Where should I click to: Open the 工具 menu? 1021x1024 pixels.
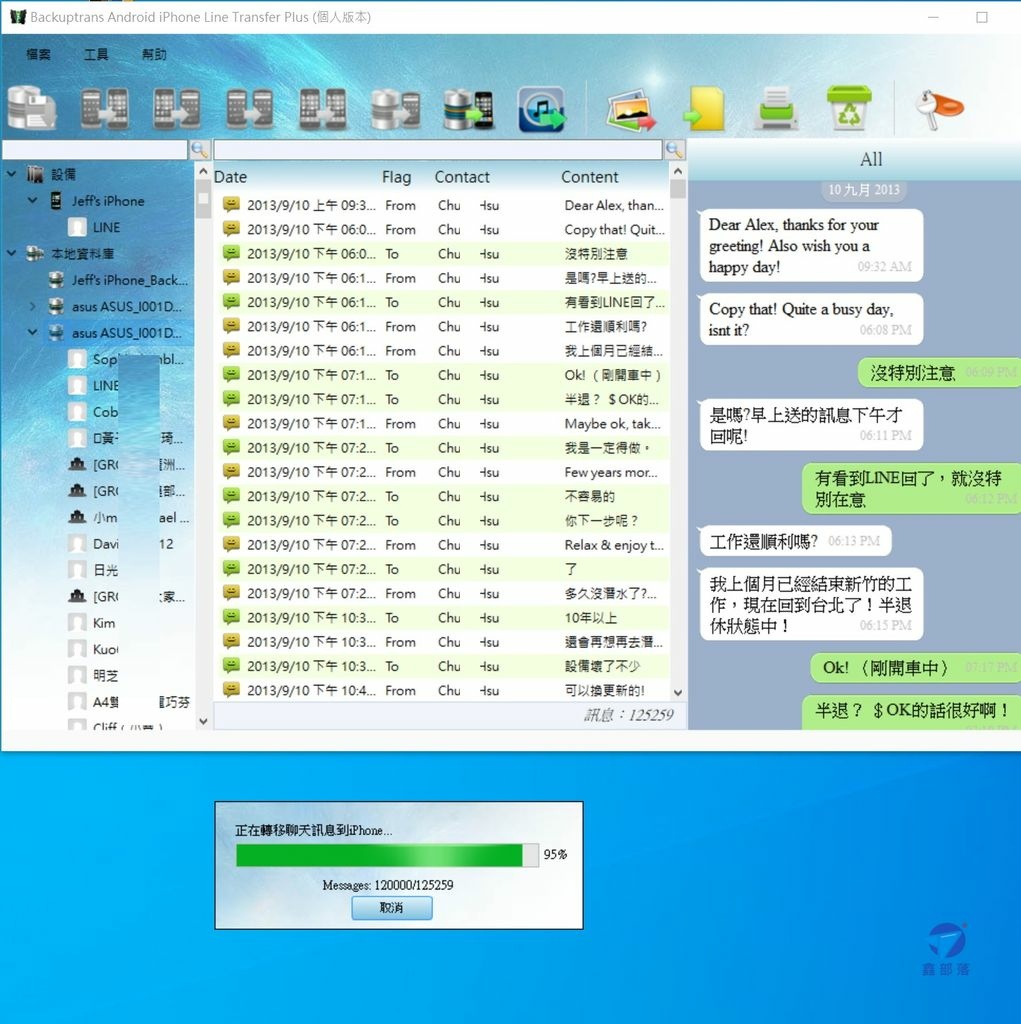click(x=96, y=54)
